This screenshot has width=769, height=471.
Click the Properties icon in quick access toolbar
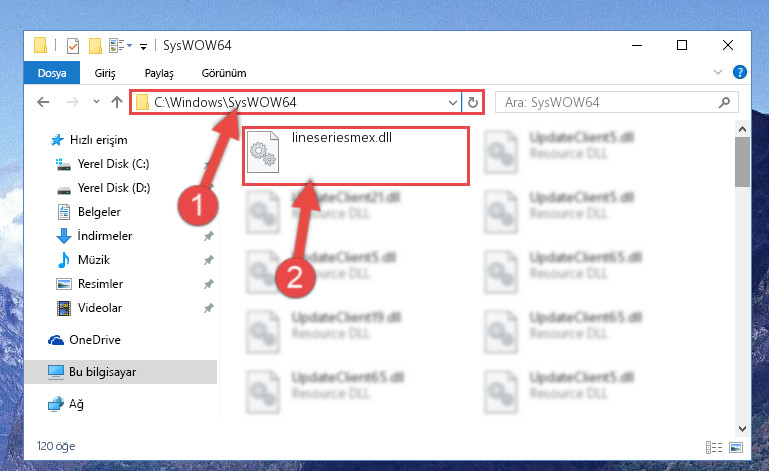[x=73, y=46]
